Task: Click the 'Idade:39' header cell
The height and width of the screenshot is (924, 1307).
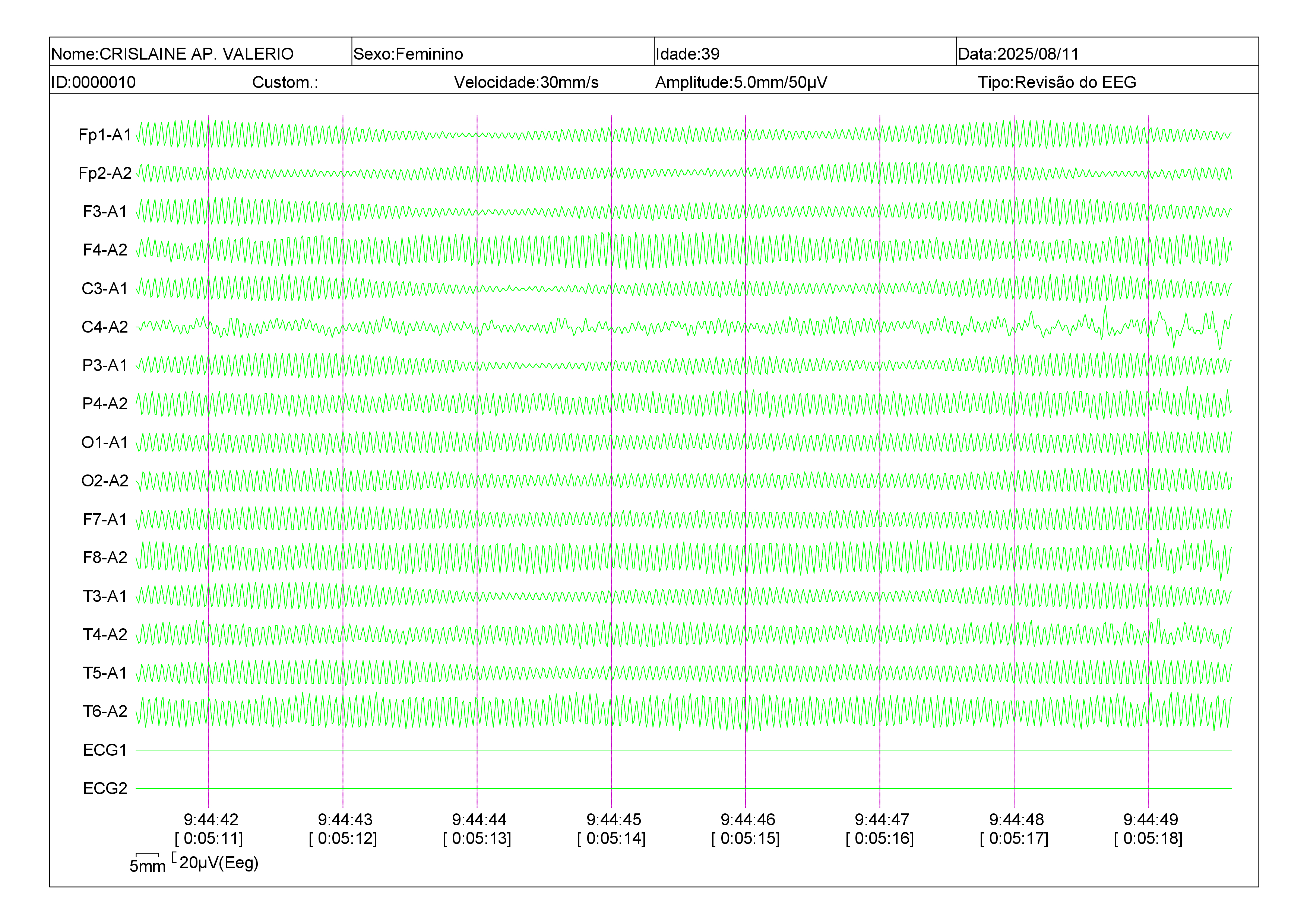Action: pos(805,52)
